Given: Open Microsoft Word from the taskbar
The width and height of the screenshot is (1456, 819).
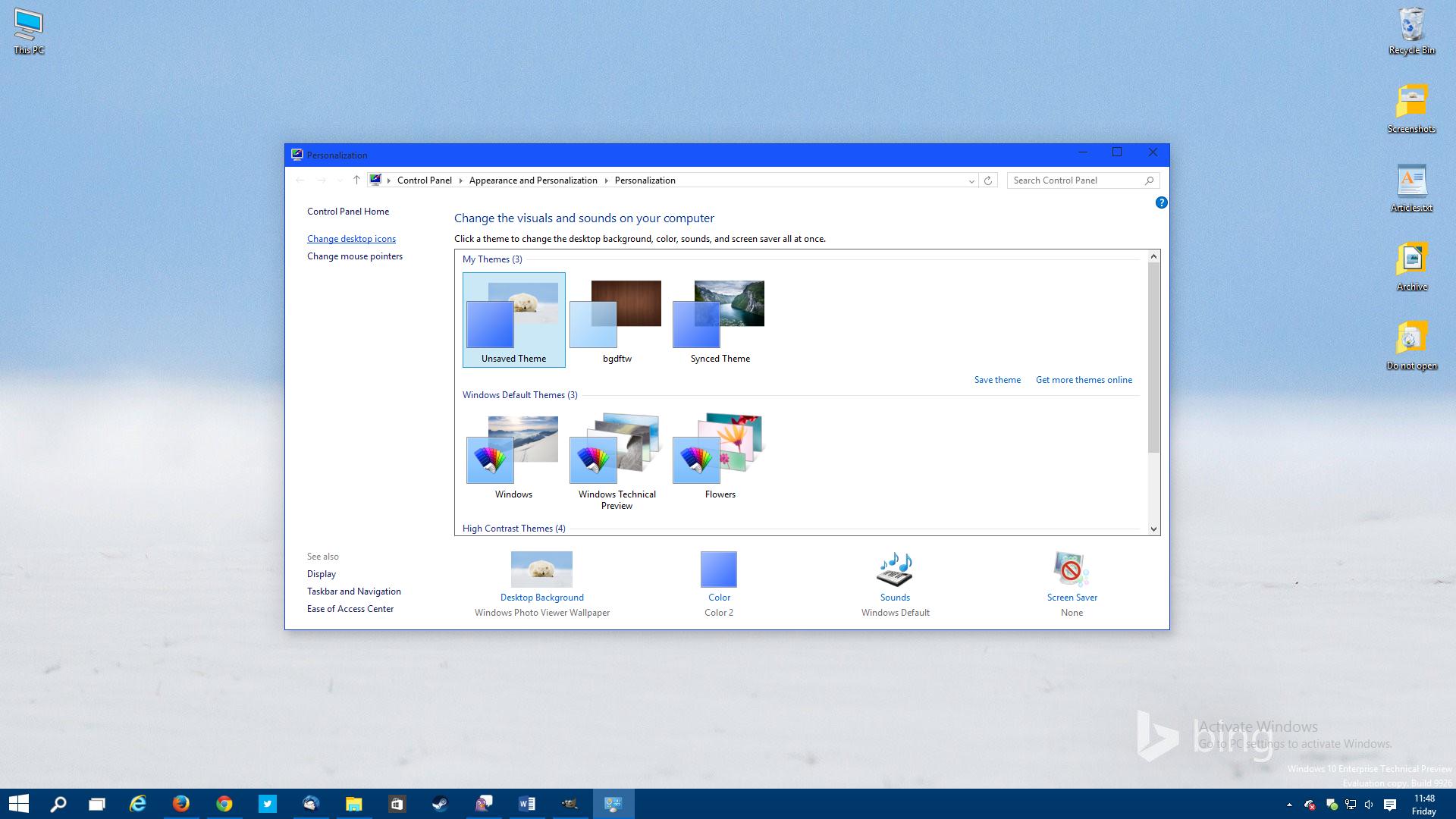Looking at the screenshot, I should coord(527,803).
